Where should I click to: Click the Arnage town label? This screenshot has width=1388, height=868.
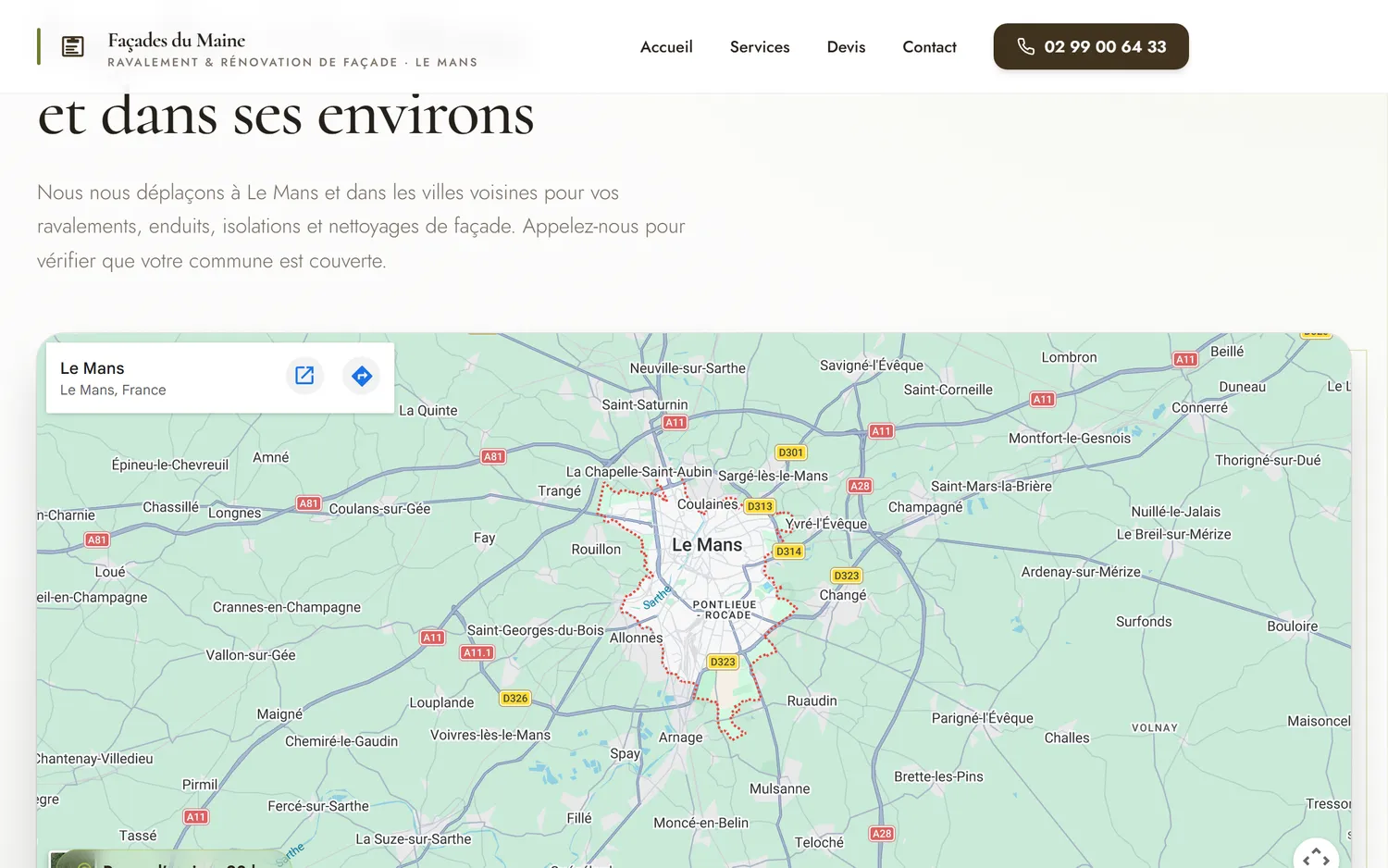pos(680,738)
